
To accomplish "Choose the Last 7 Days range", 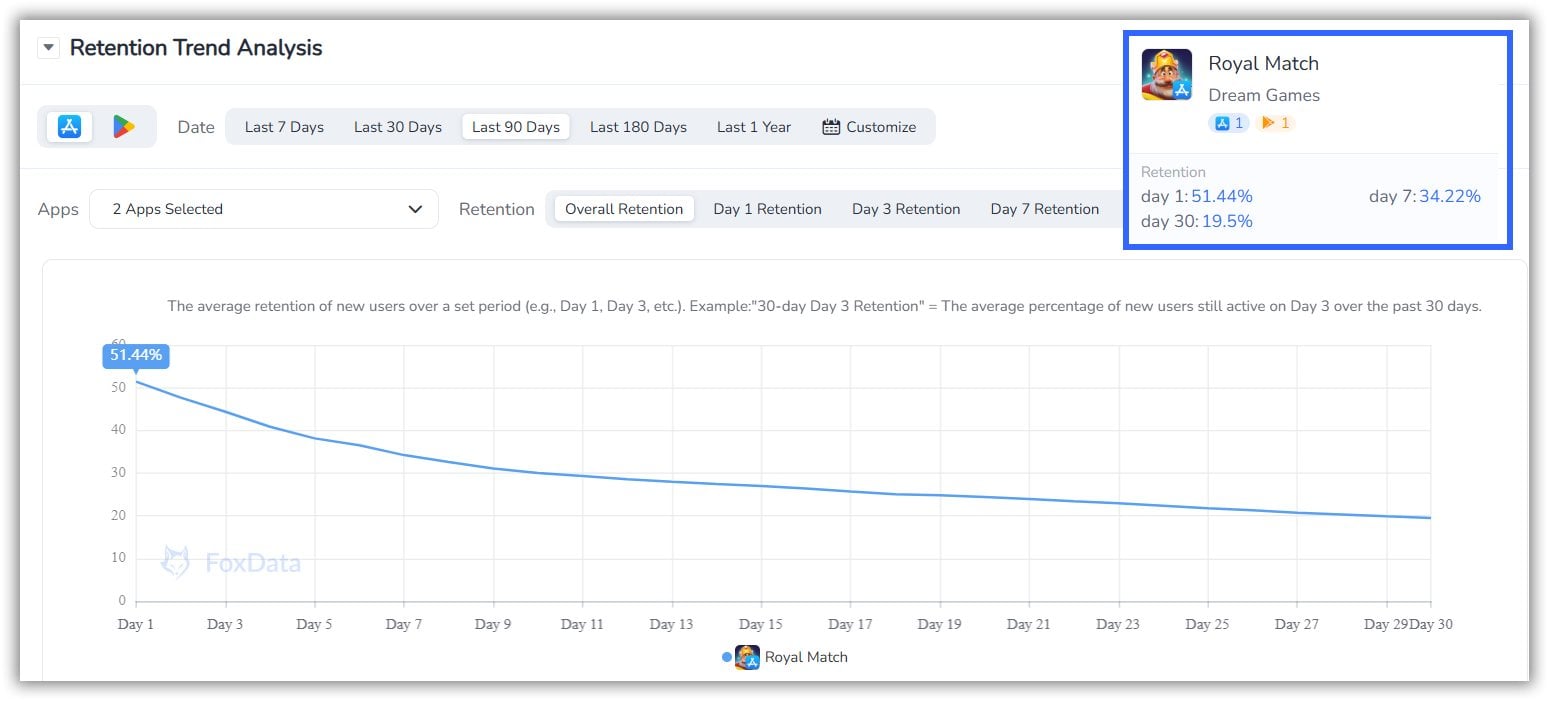I will 284,127.
